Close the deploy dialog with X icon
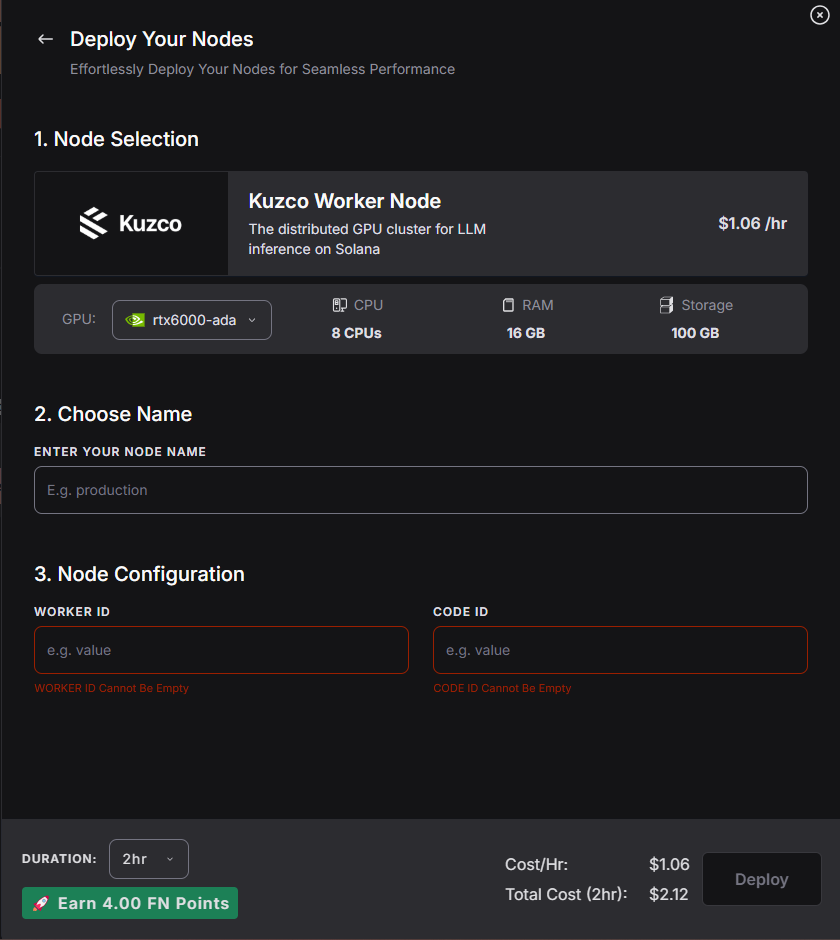 (820, 15)
